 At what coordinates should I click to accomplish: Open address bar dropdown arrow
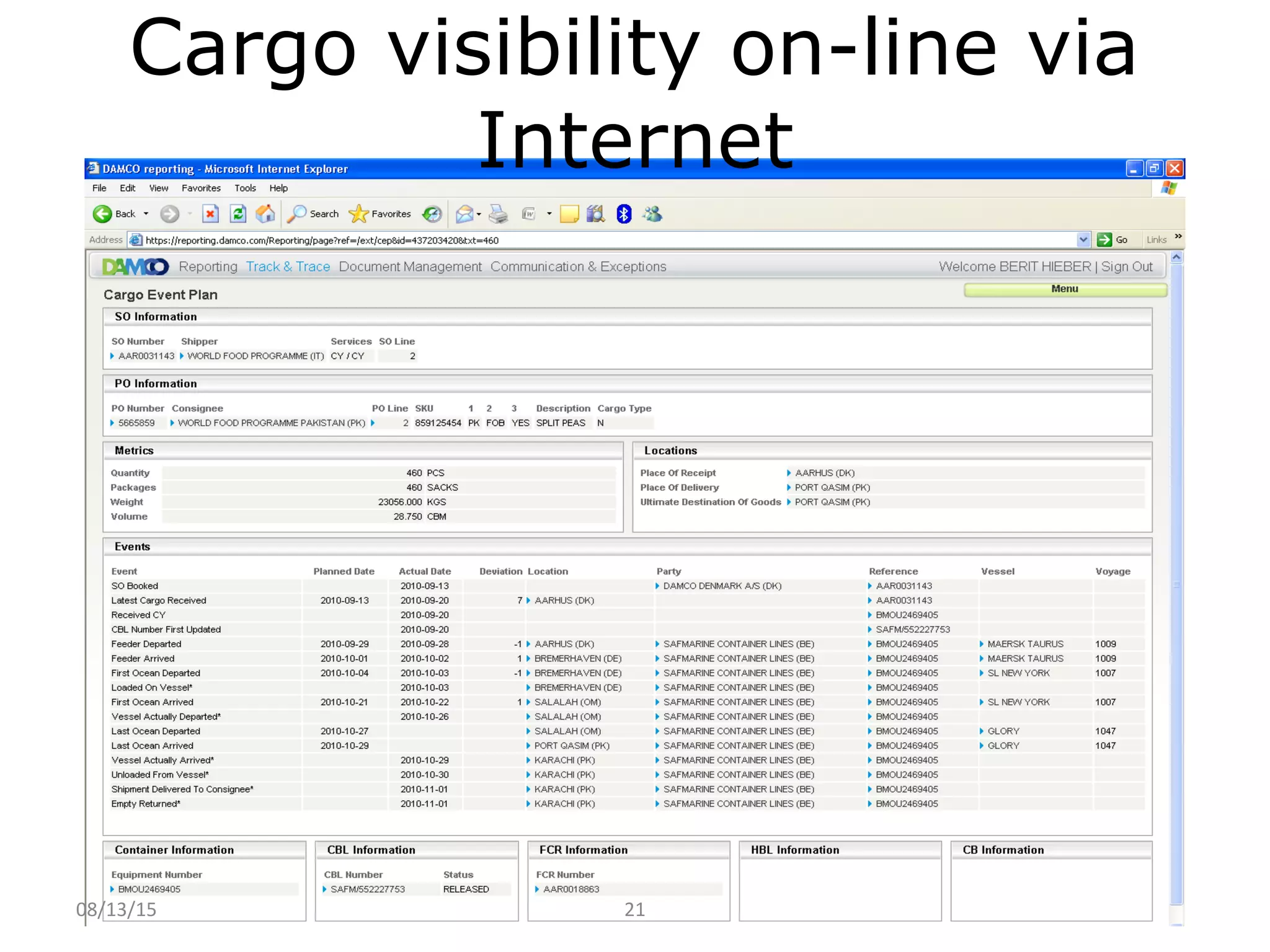[1083, 240]
